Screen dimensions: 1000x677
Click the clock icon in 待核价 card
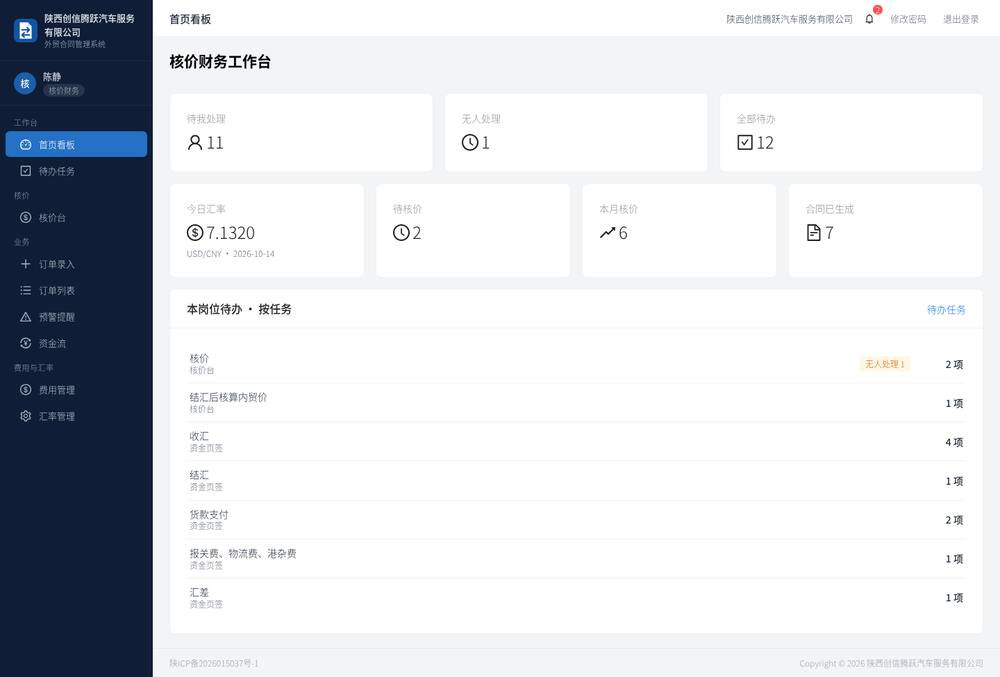(x=401, y=233)
